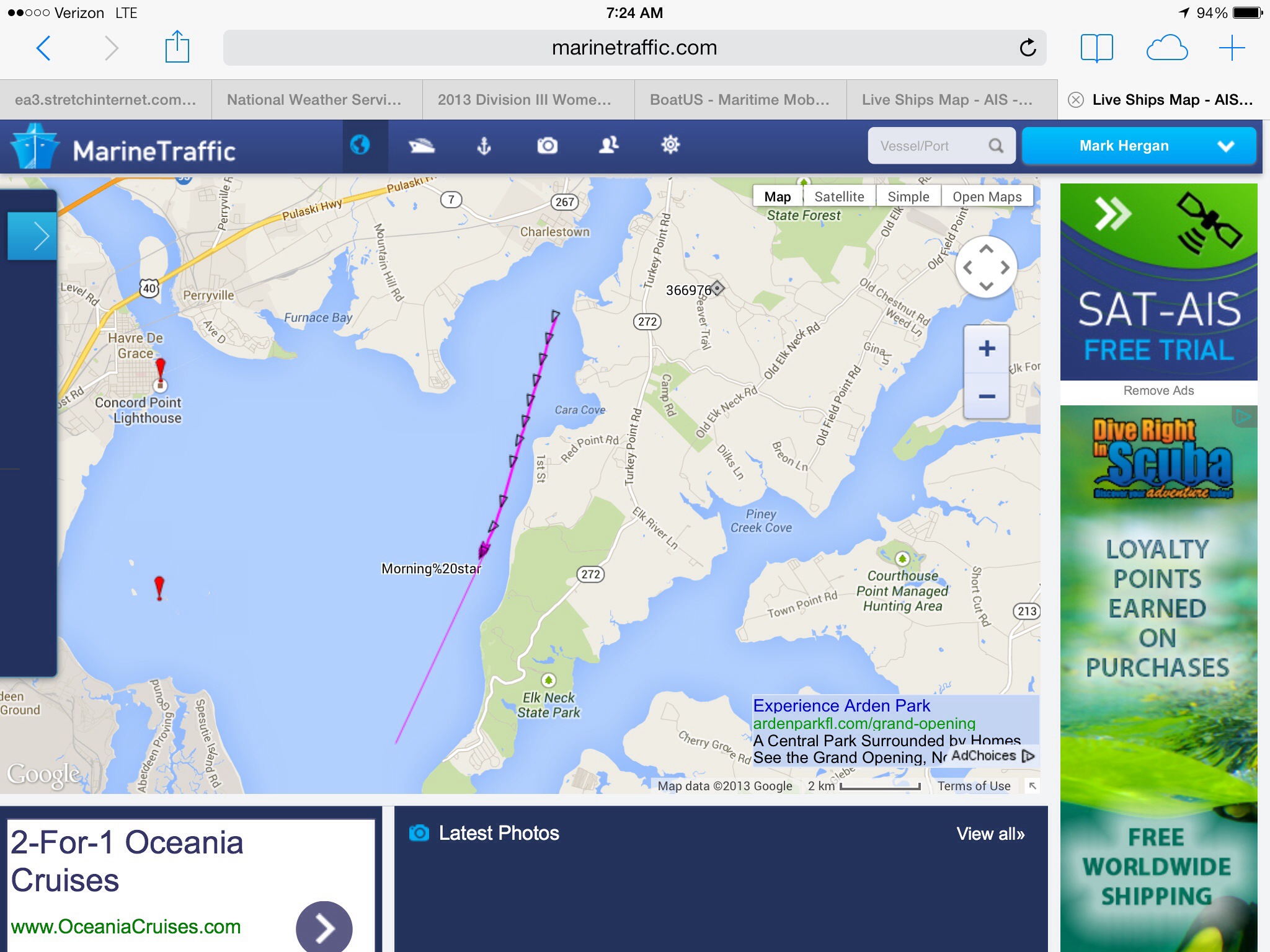Open the ports anchor icon
Screen dimensions: 1270x952
(x=484, y=146)
